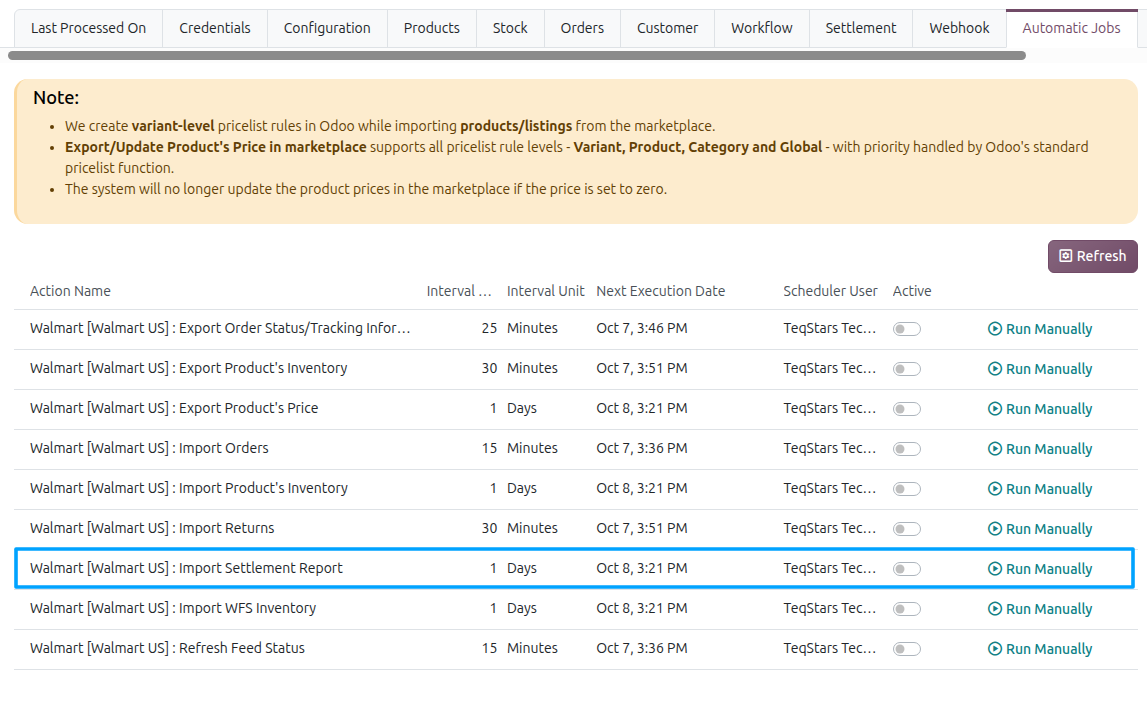
Task: Run Export Product's Inventory job manually
Action: 1039,369
